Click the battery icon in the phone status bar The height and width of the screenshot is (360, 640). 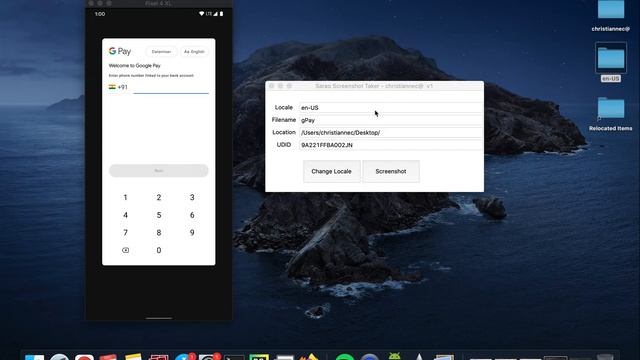(222, 14)
